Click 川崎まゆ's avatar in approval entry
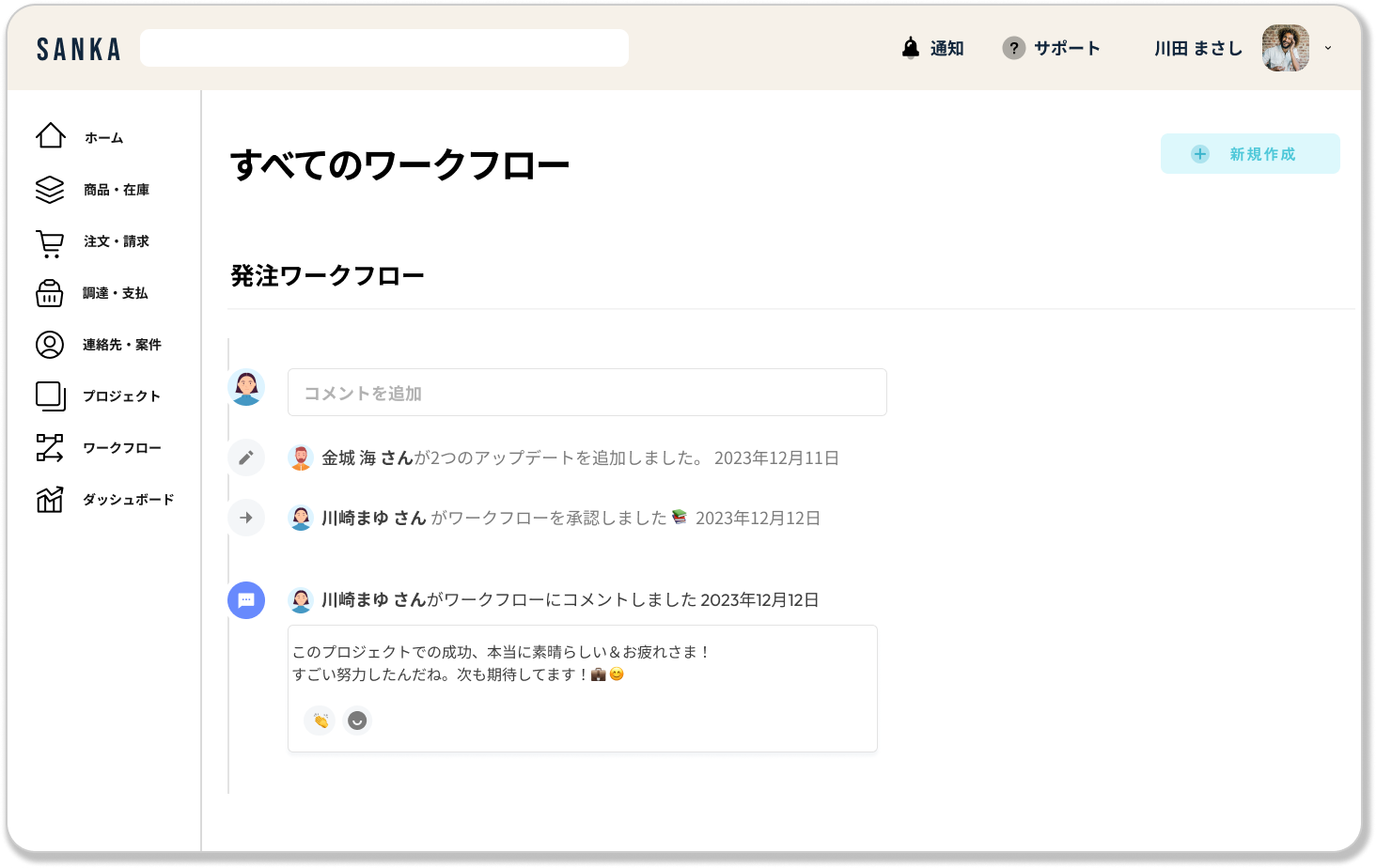1376x868 pixels. [301, 518]
